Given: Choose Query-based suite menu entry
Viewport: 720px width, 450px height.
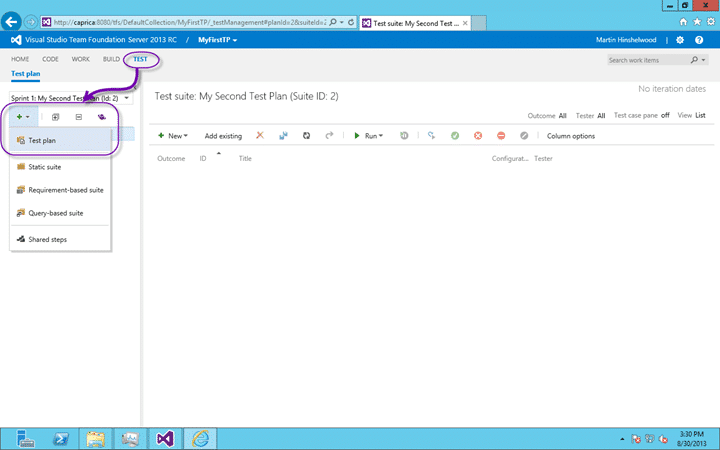Looking at the screenshot, I should tap(60, 213).
